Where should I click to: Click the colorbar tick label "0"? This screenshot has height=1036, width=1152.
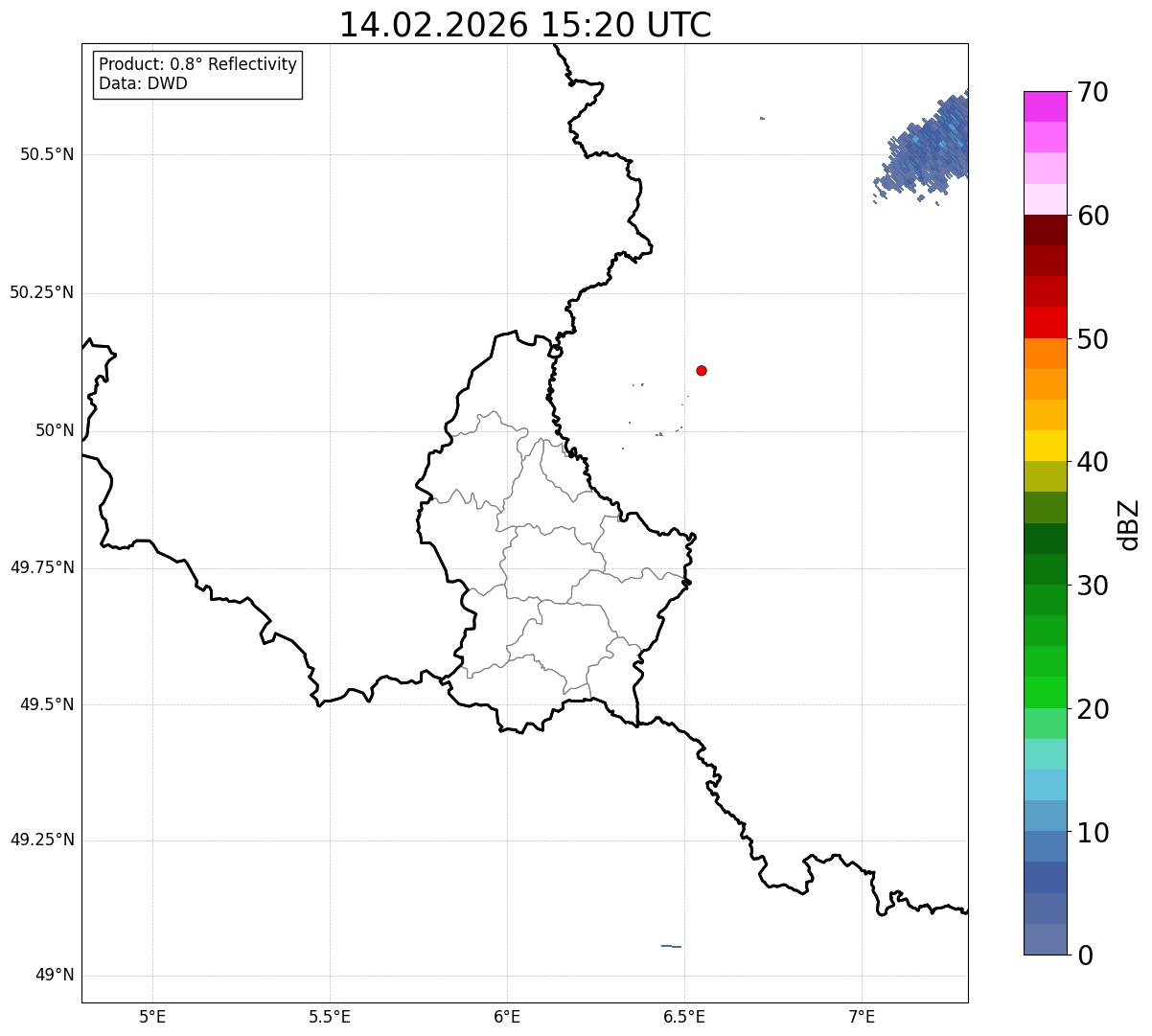(x=1085, y=955)
